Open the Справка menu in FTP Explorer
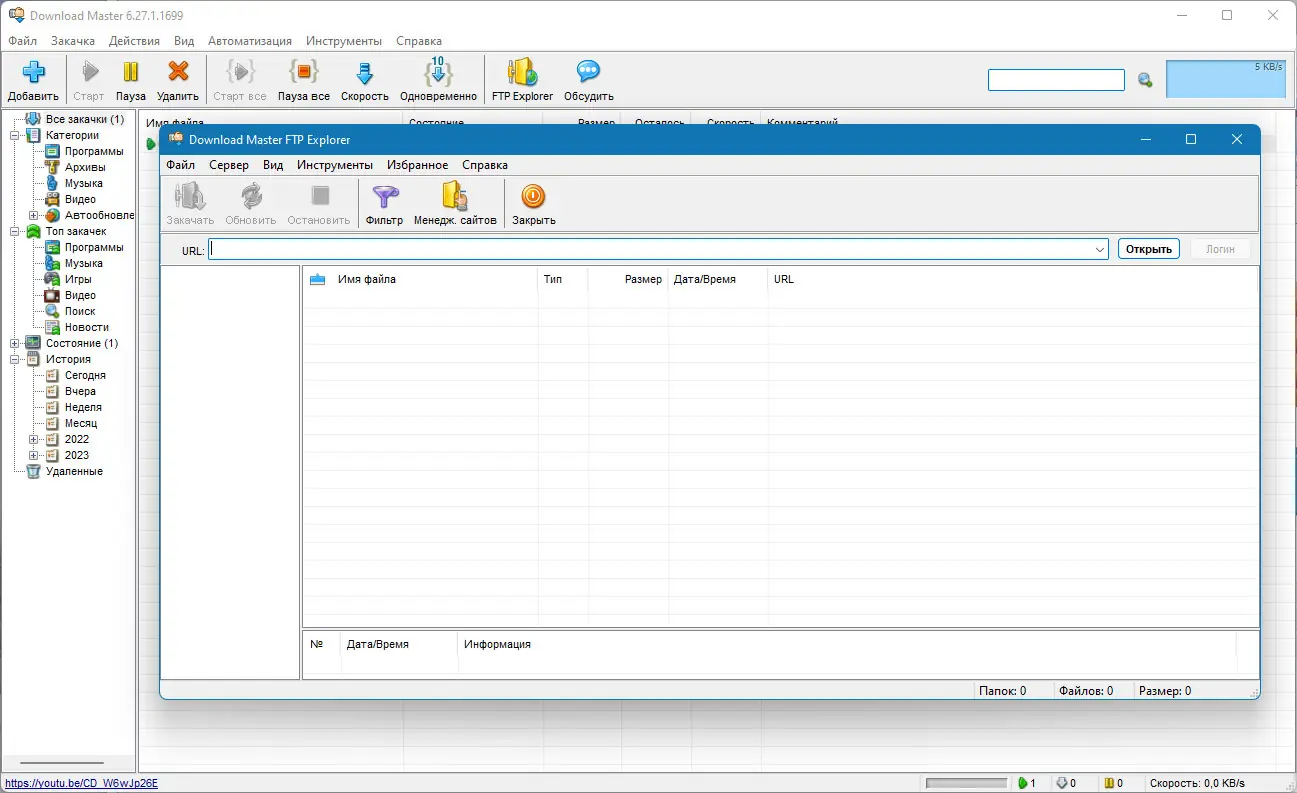This screenshot has width=1297, height=793. [485, 165]
